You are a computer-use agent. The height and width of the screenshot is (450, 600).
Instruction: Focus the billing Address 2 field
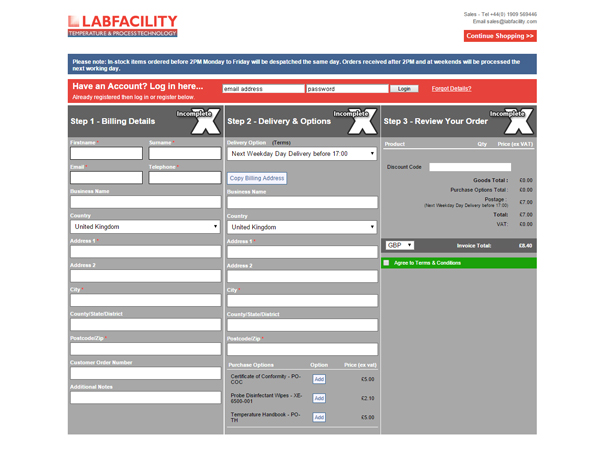pyautogui.click(x=145, y=276)
